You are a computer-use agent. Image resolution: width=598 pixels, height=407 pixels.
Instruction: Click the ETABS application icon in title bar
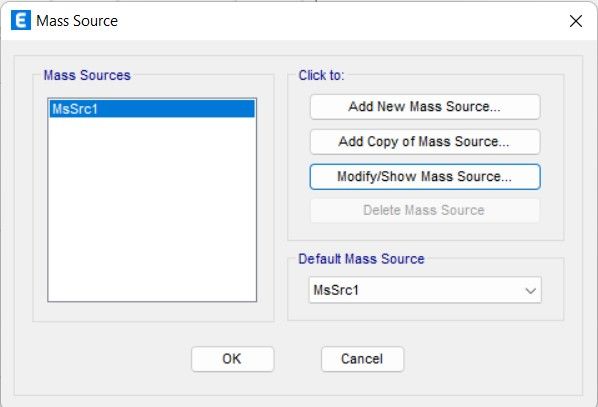click(21, 20)
